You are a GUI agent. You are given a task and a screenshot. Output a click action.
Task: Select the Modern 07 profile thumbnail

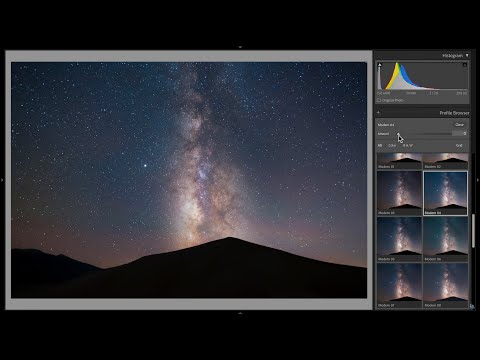[x=399, y=286]
